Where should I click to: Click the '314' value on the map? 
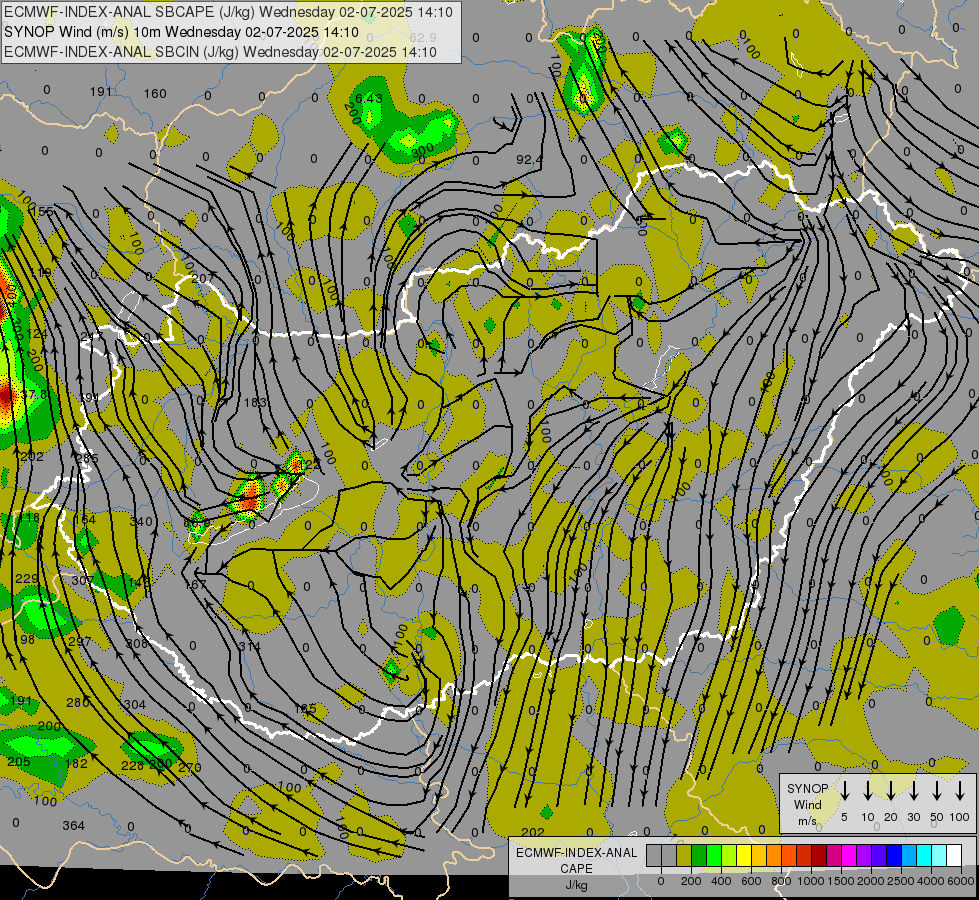coord(250,646)
